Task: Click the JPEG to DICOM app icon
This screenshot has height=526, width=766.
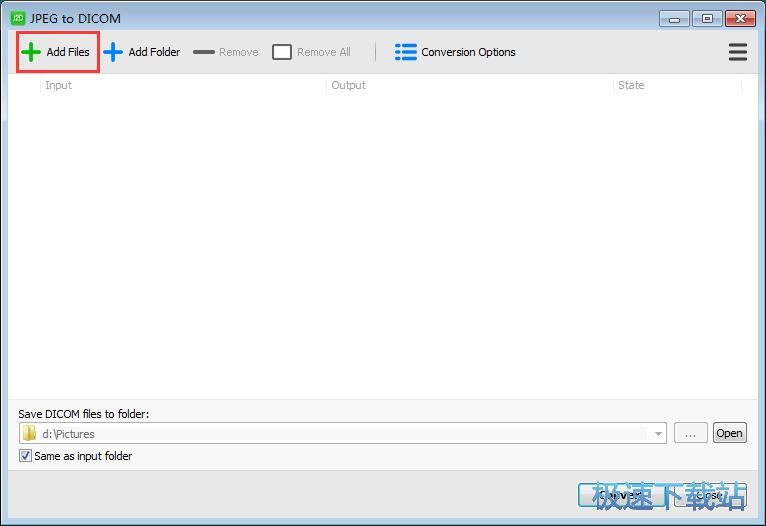Action: click(18, 19)
